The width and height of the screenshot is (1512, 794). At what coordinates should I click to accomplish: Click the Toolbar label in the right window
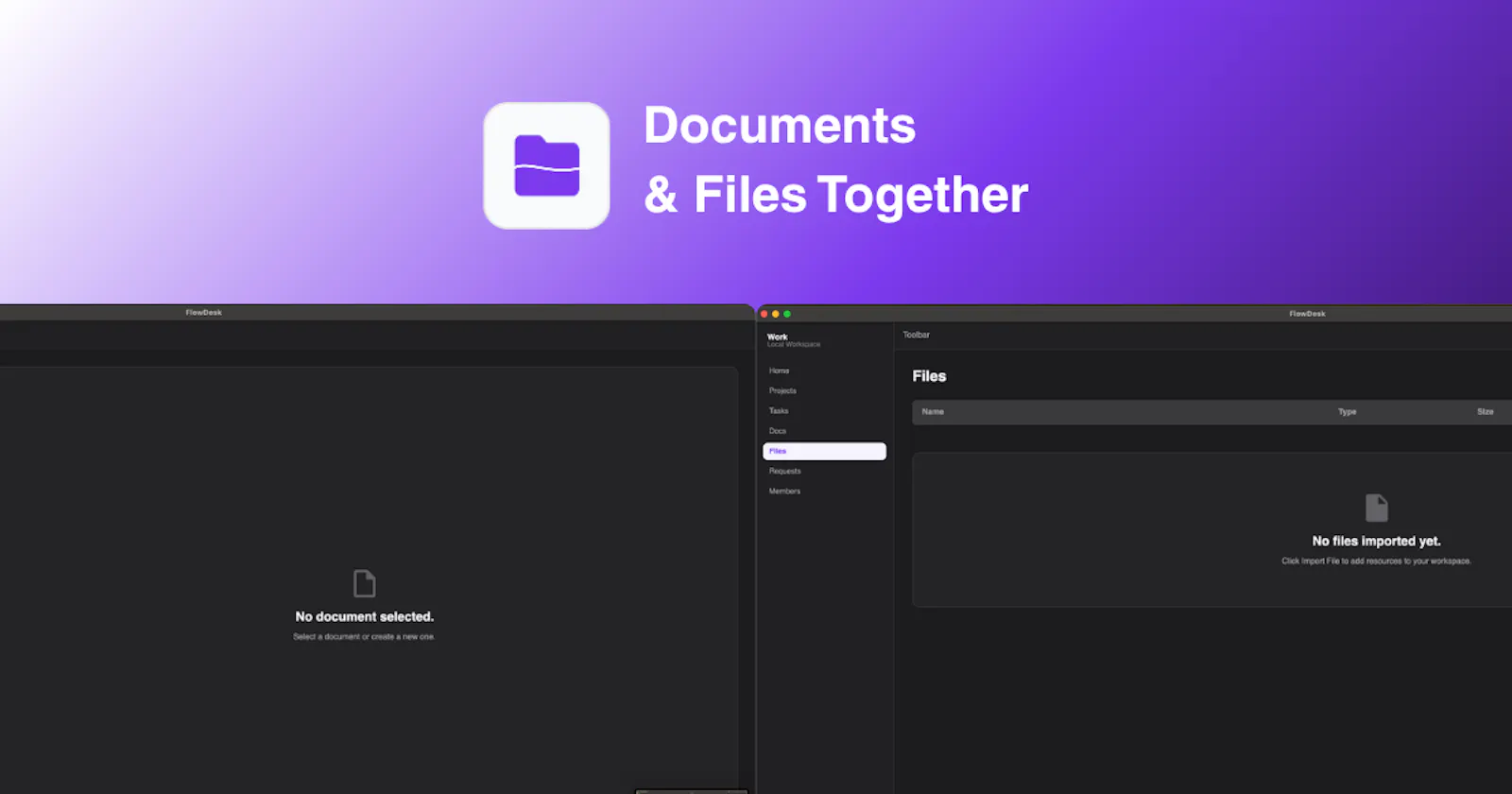coord(916,335)
